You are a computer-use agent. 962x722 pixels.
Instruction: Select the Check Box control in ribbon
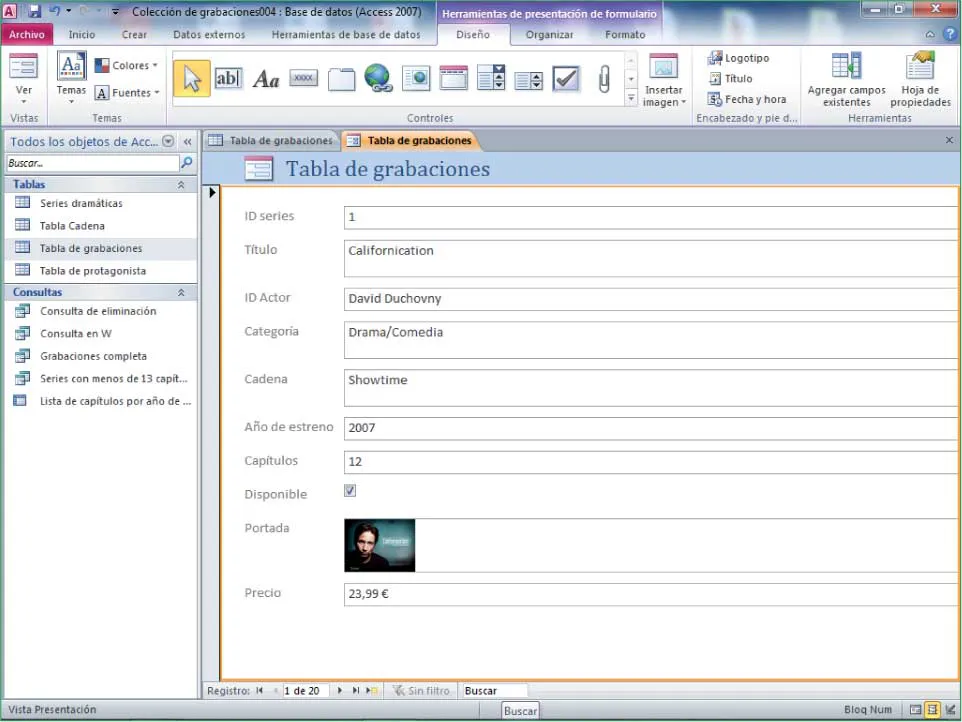click(566, 78)
